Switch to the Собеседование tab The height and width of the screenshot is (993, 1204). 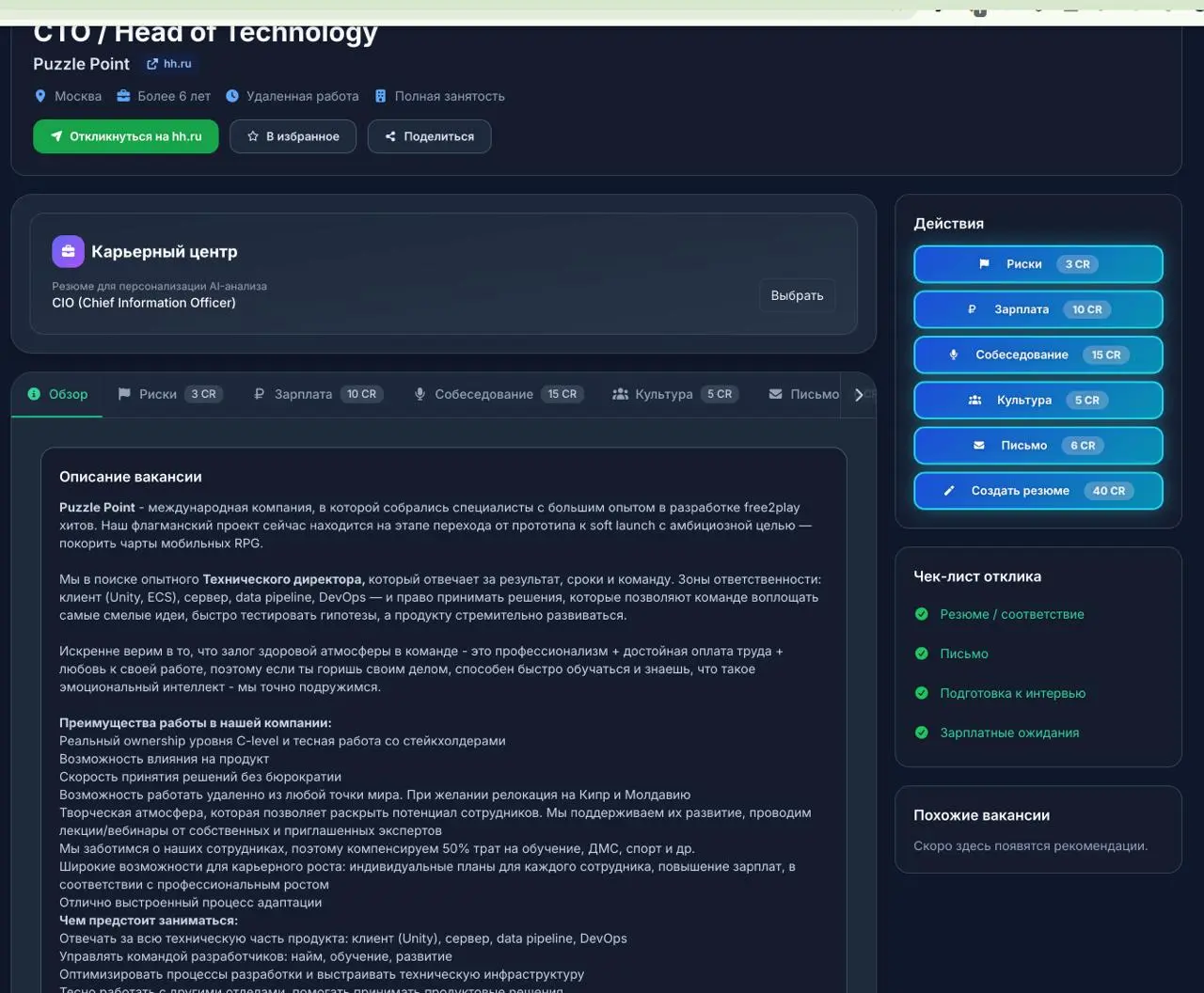(499, 394)
